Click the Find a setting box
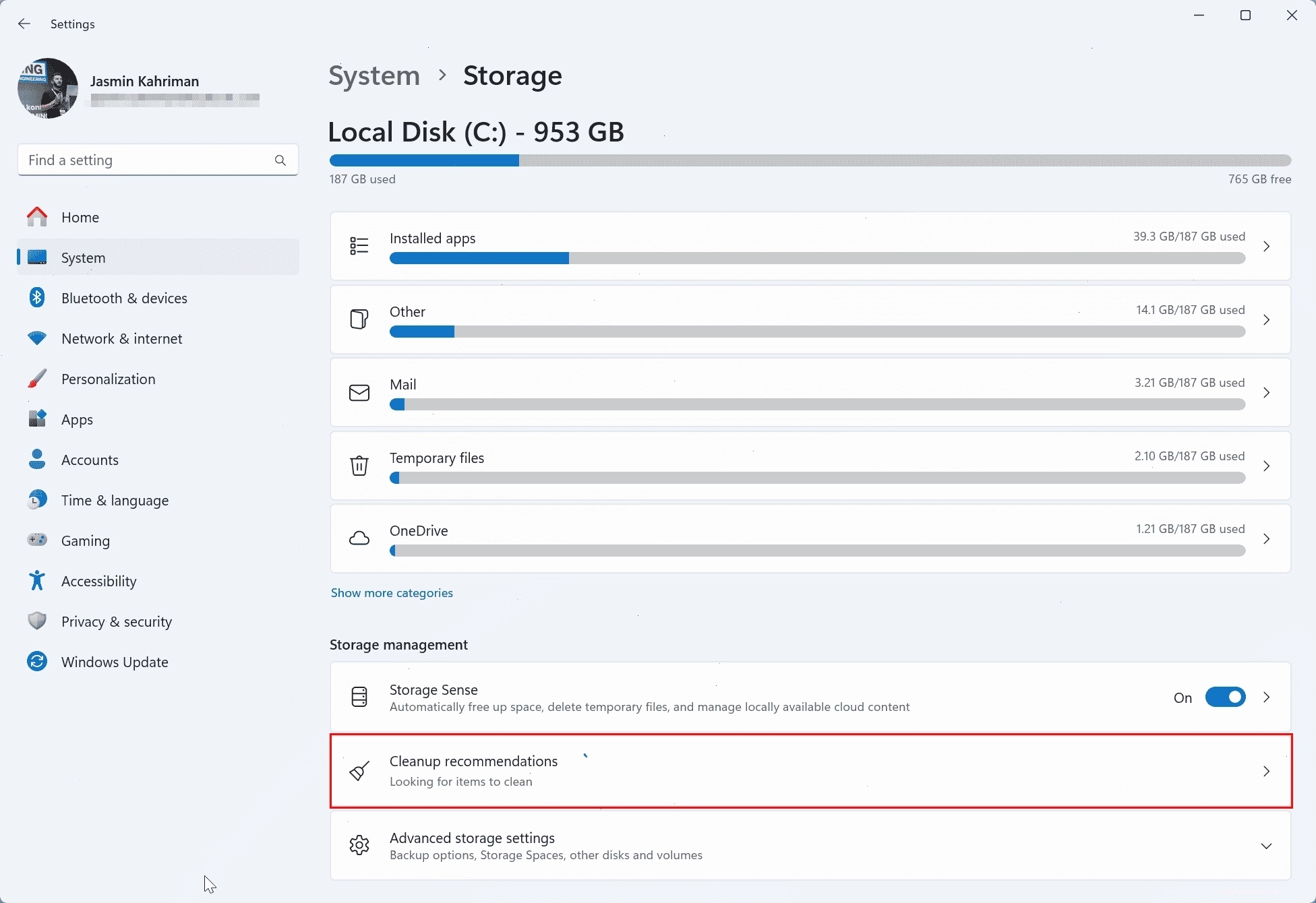1316x903 pixels. coord(158,160)
